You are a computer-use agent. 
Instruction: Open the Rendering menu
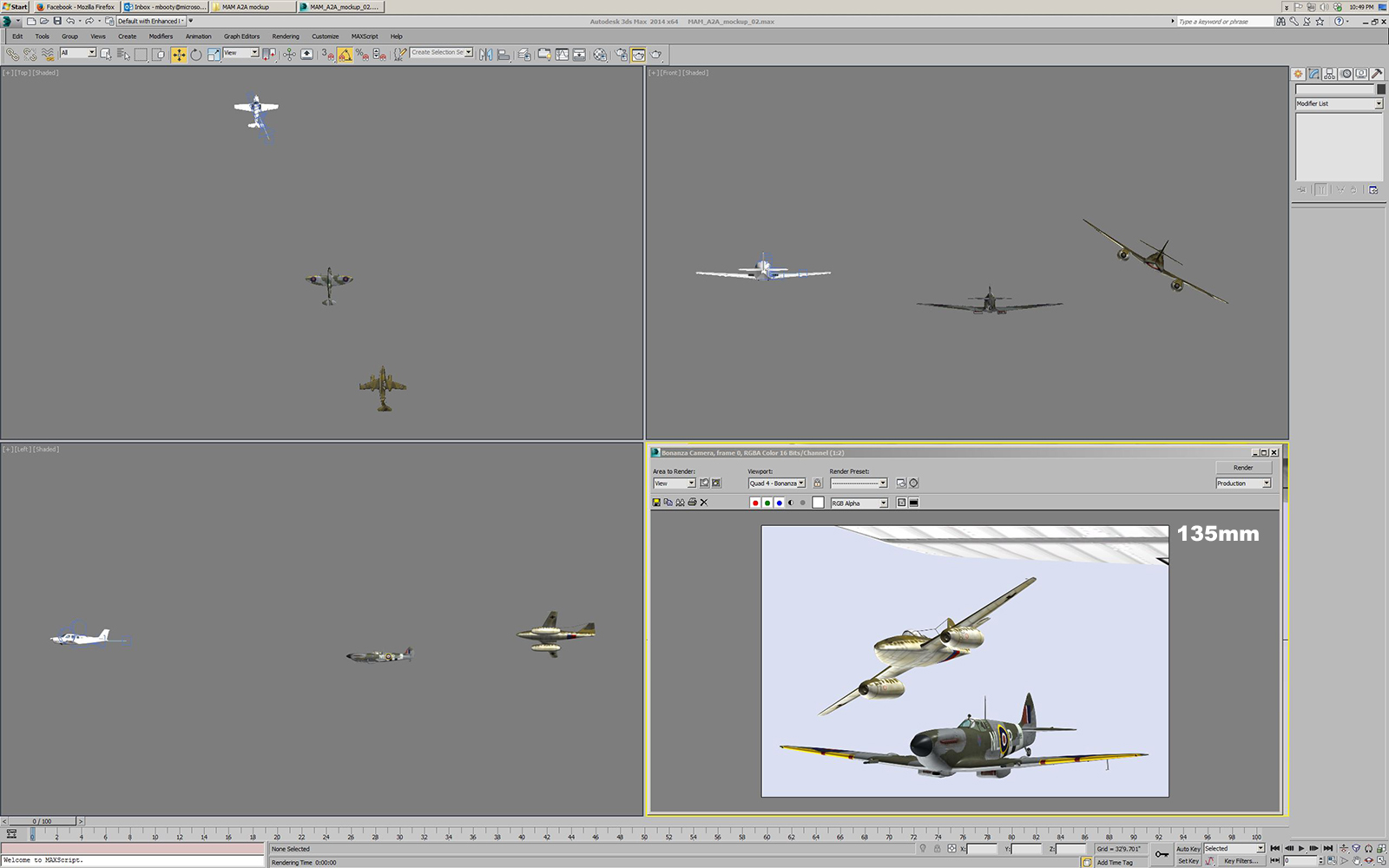click(x=285, y=36)
